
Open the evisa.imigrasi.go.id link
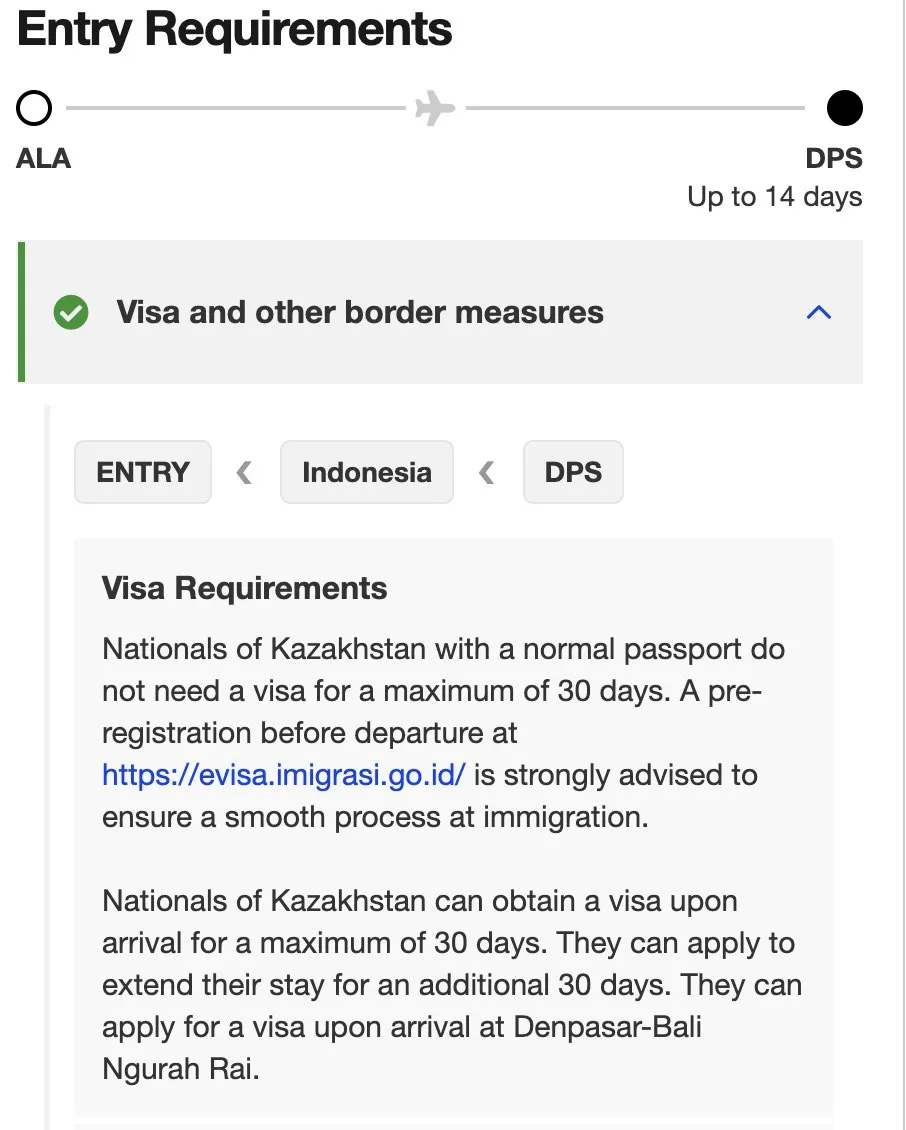(x=284, y=775)
